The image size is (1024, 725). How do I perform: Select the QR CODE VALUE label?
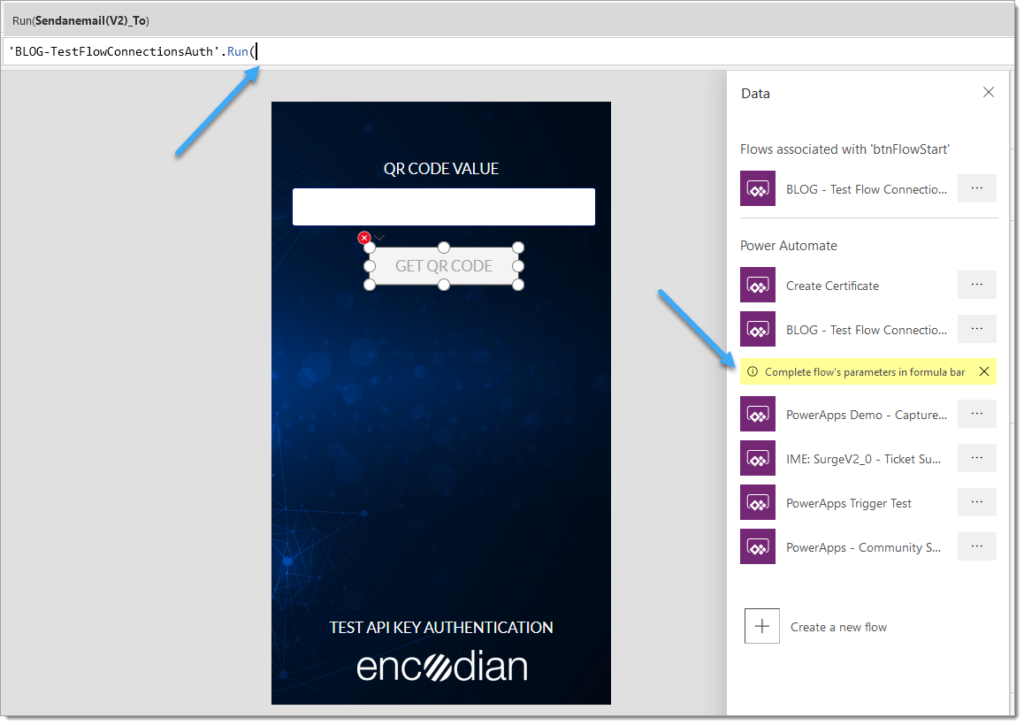tap(441, 169)
